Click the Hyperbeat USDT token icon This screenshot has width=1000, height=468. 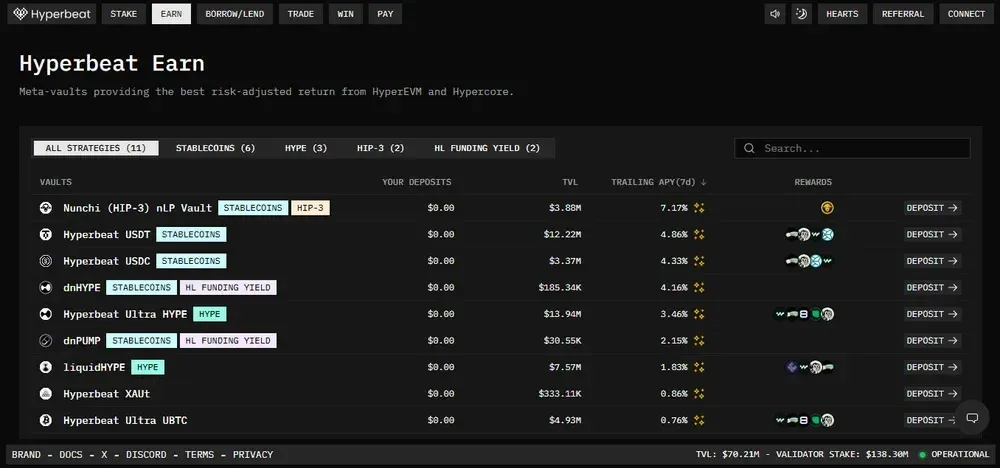click(45, 235)
